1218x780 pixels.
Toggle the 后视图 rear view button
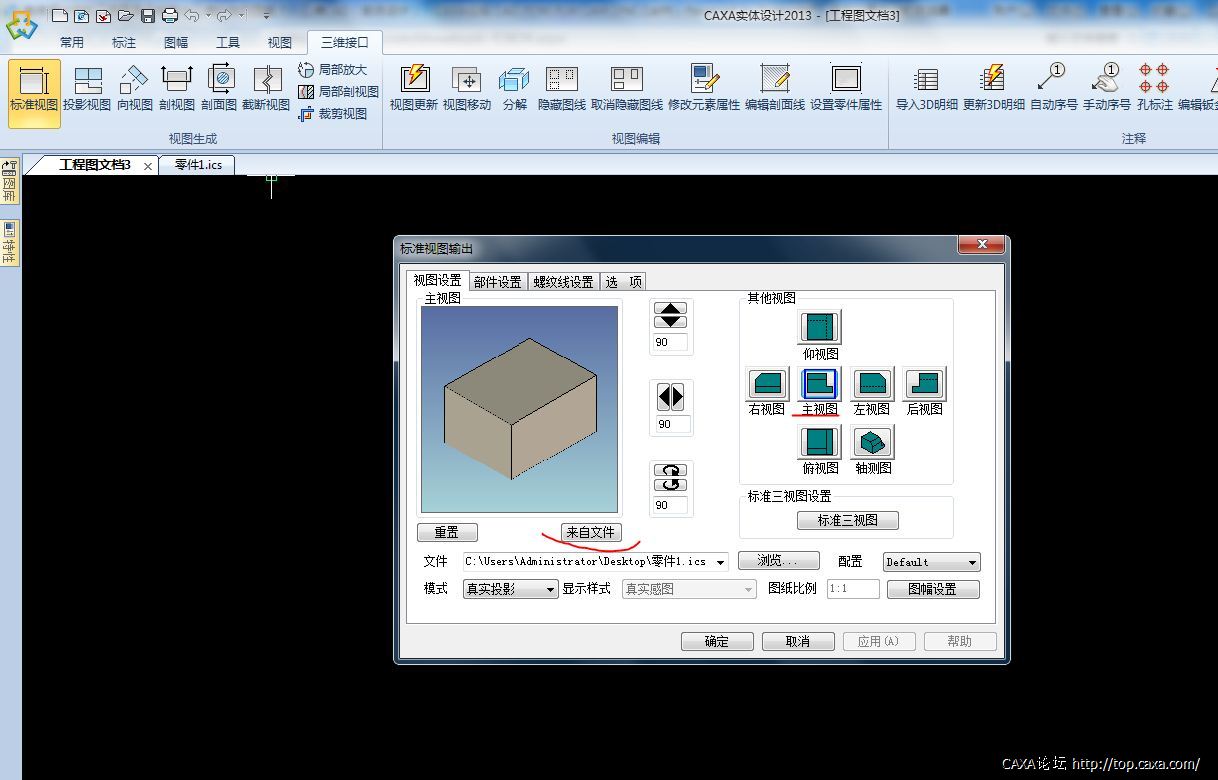pyautogui.click(x=924, y=383)
